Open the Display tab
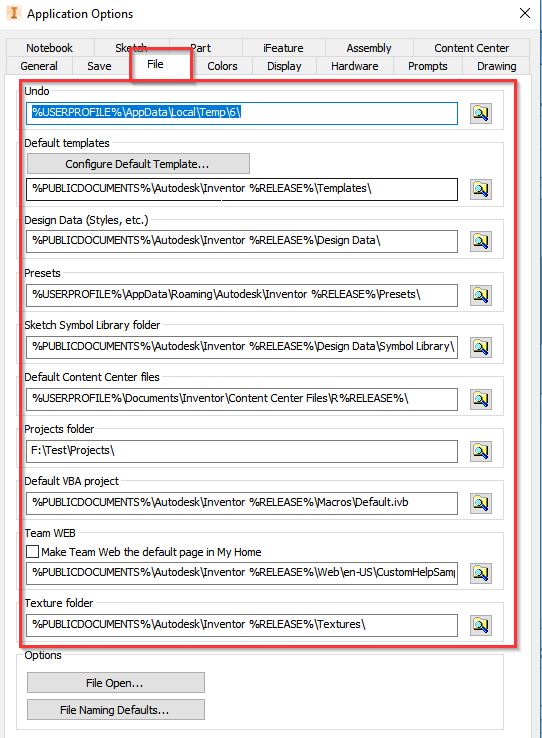Screen dimensions: 542x738 click(284, 66)
